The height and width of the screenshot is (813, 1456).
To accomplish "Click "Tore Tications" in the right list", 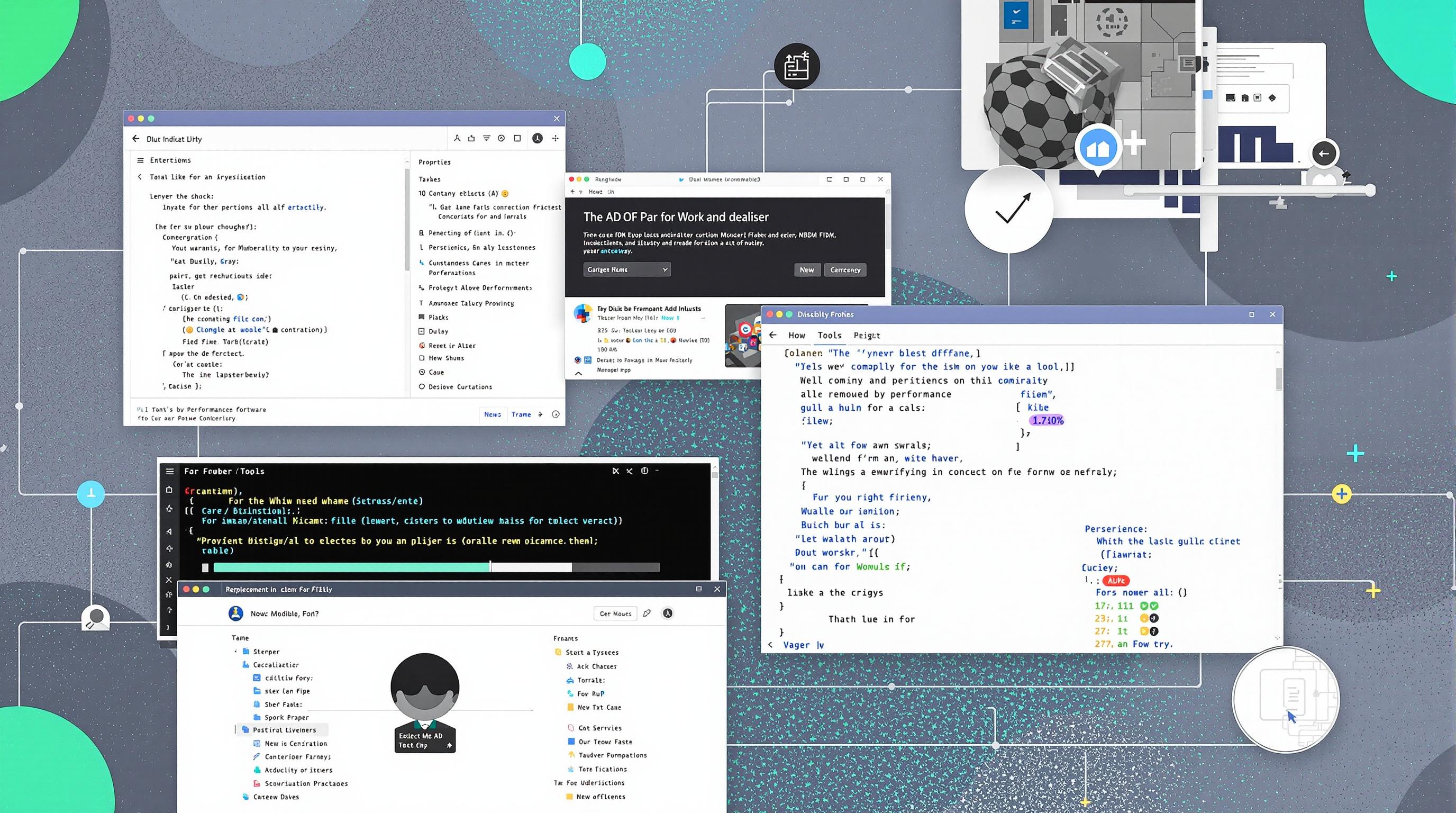I will (x=597, y=770).
